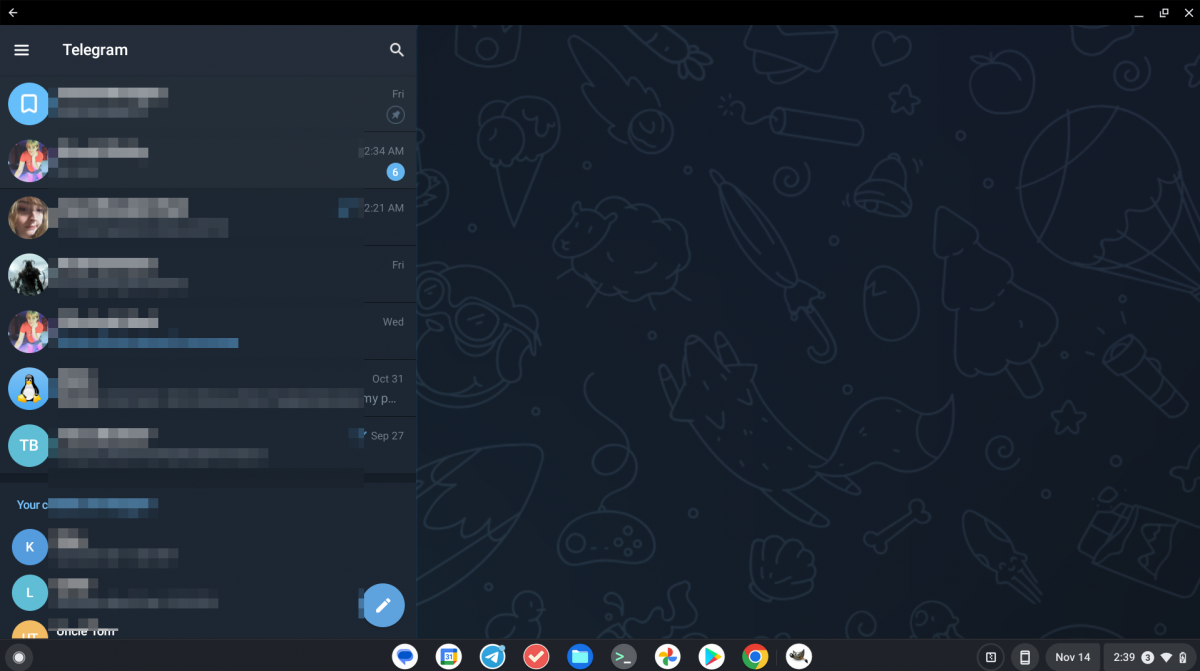The image size is (1200, 671).
Task: Open Google Photos from the shelf
Action: (x=667, y=657)
